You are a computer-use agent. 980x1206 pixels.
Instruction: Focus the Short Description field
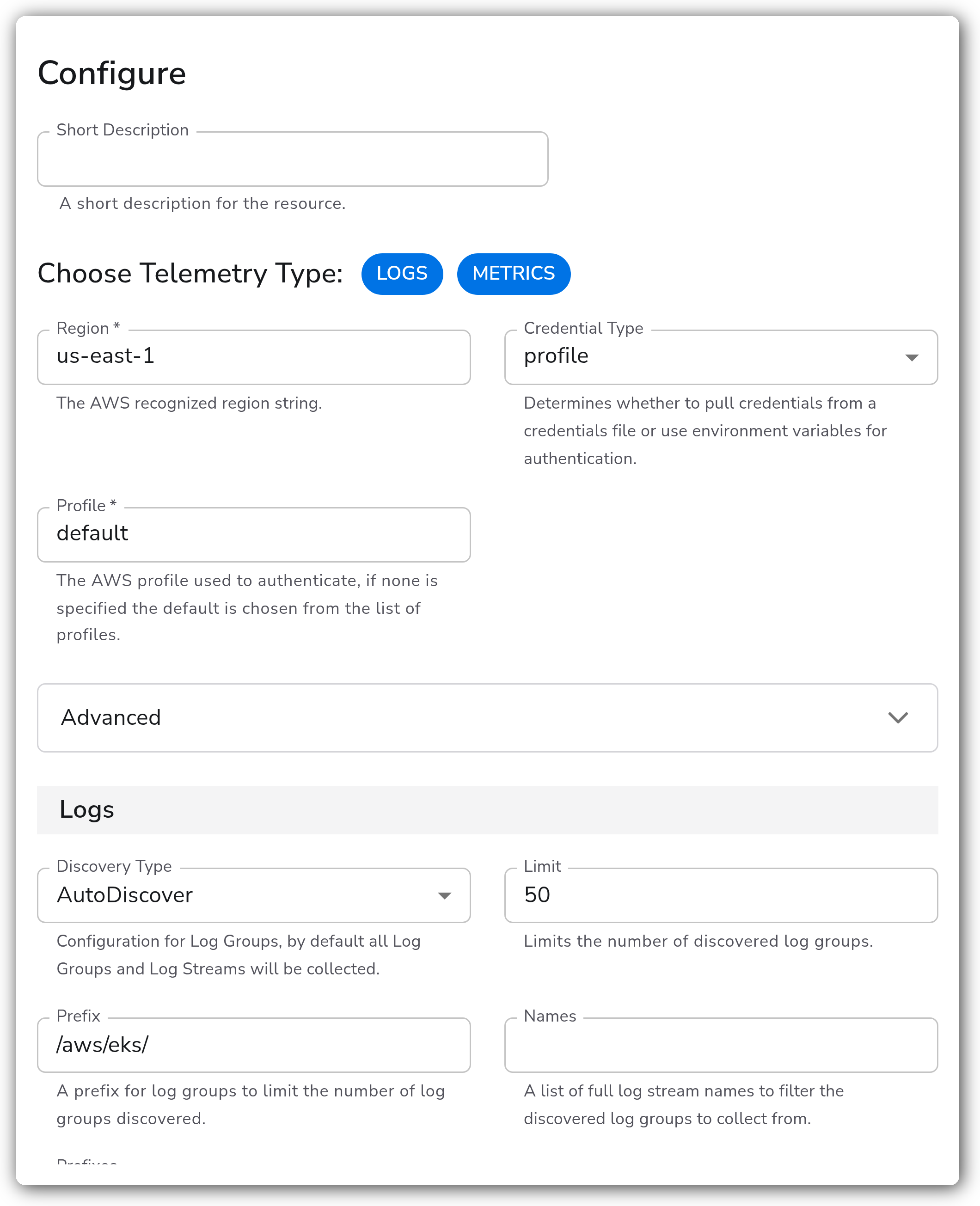[x=293, y=159]
